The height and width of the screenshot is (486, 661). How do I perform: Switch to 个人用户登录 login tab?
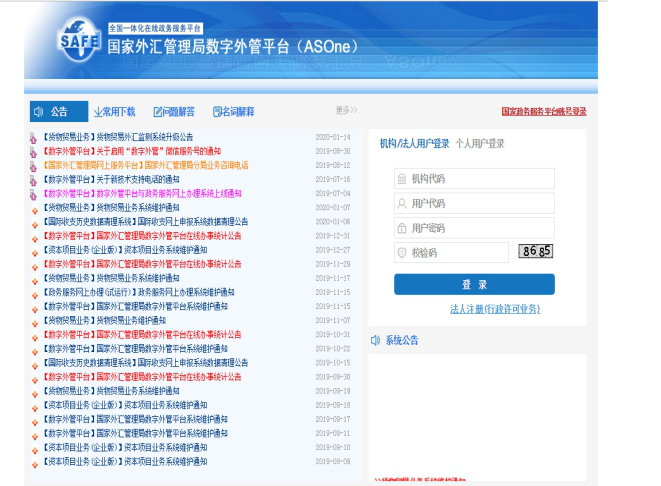[x=480, y=144]
